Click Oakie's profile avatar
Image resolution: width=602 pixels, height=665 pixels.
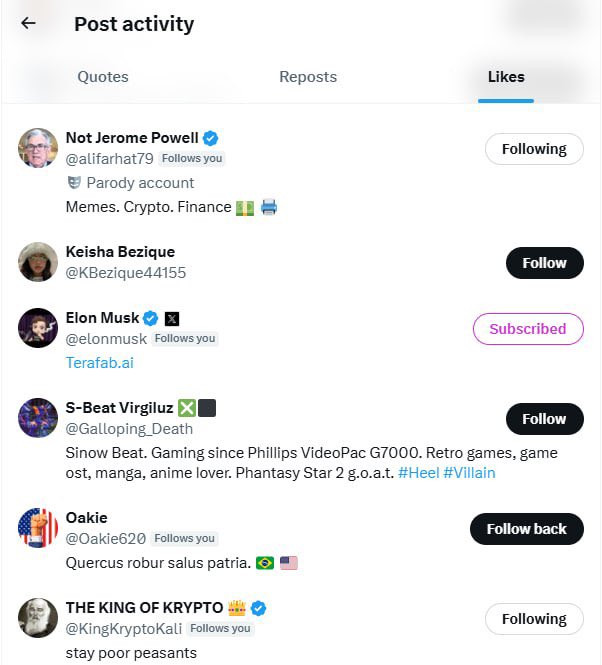tap(38, 528)
